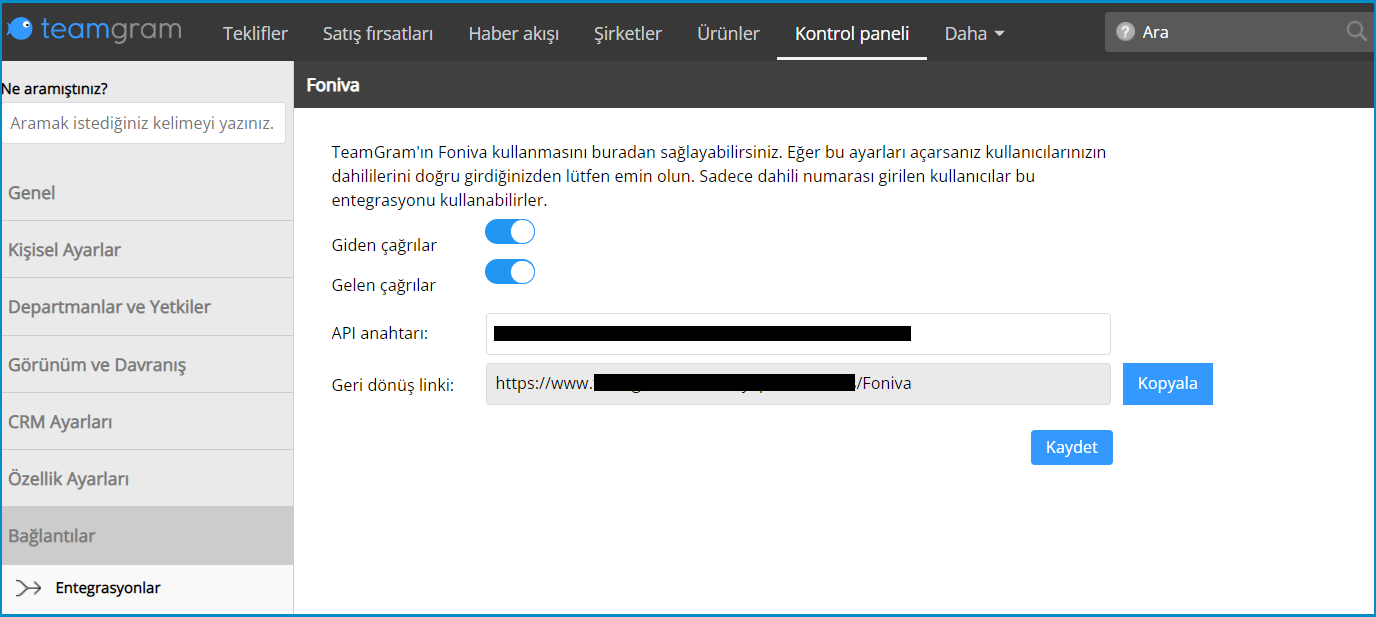Click the TeamGram fish logo

20,30
